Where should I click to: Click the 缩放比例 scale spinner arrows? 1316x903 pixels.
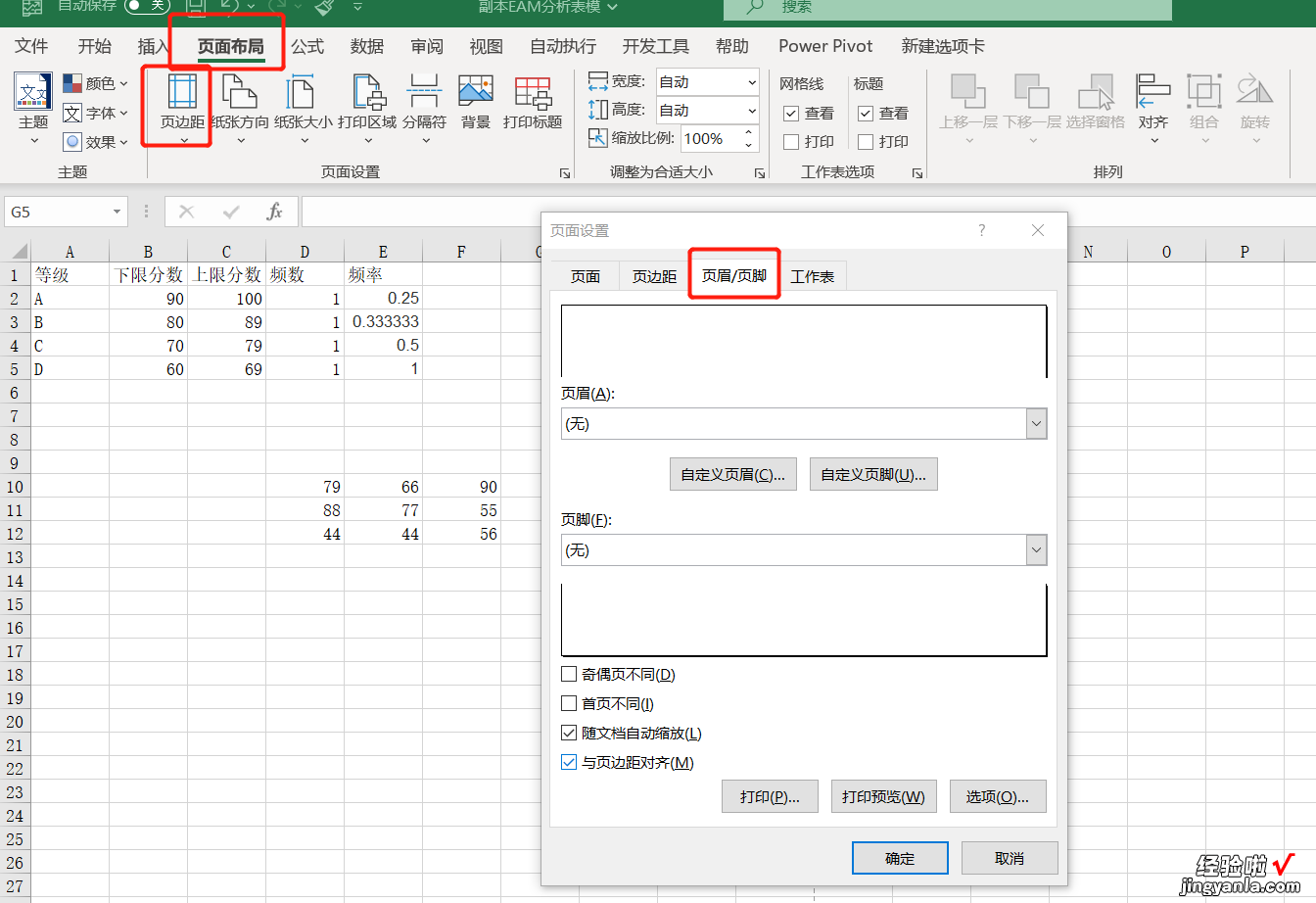(750, 139)
